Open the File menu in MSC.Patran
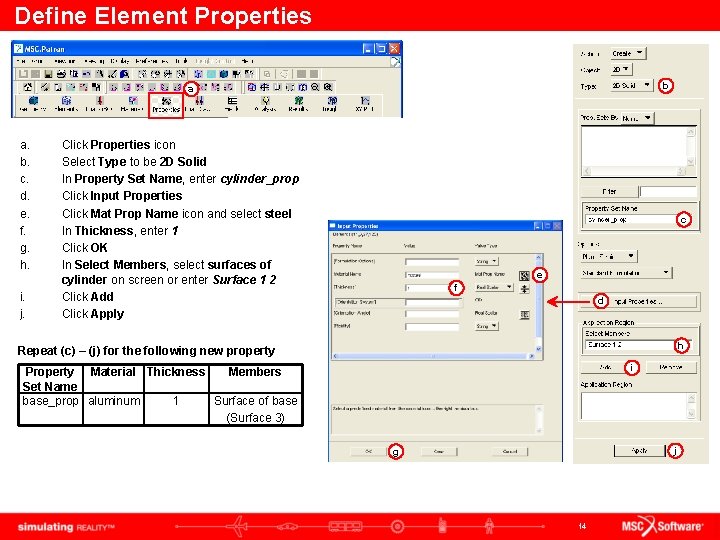Screen dimensions: 720x540 20,61
